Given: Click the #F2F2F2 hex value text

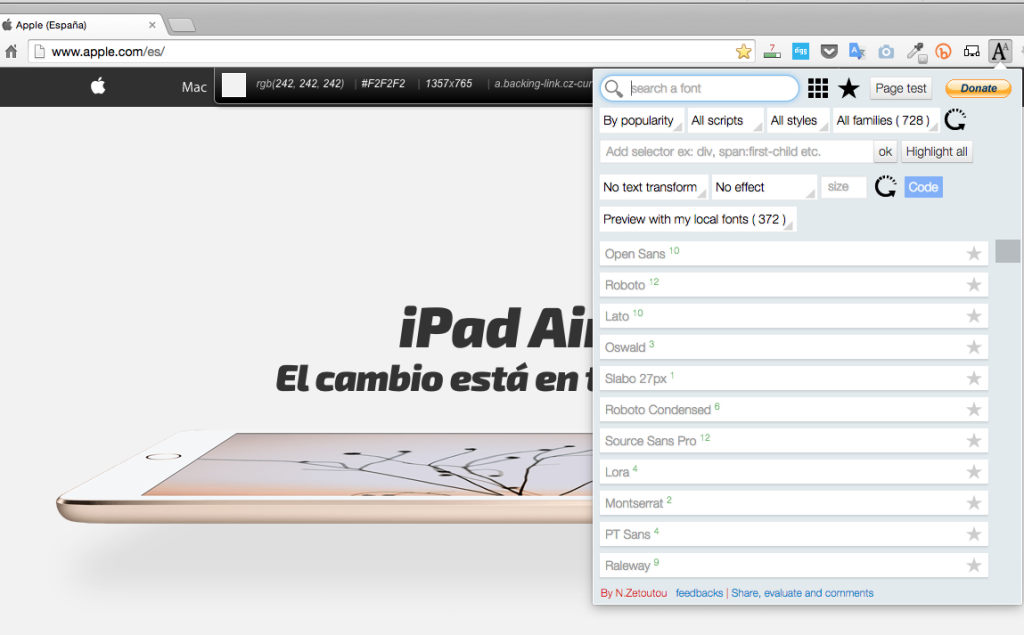Looking at the screenshot, I should (x=383, y=84).
